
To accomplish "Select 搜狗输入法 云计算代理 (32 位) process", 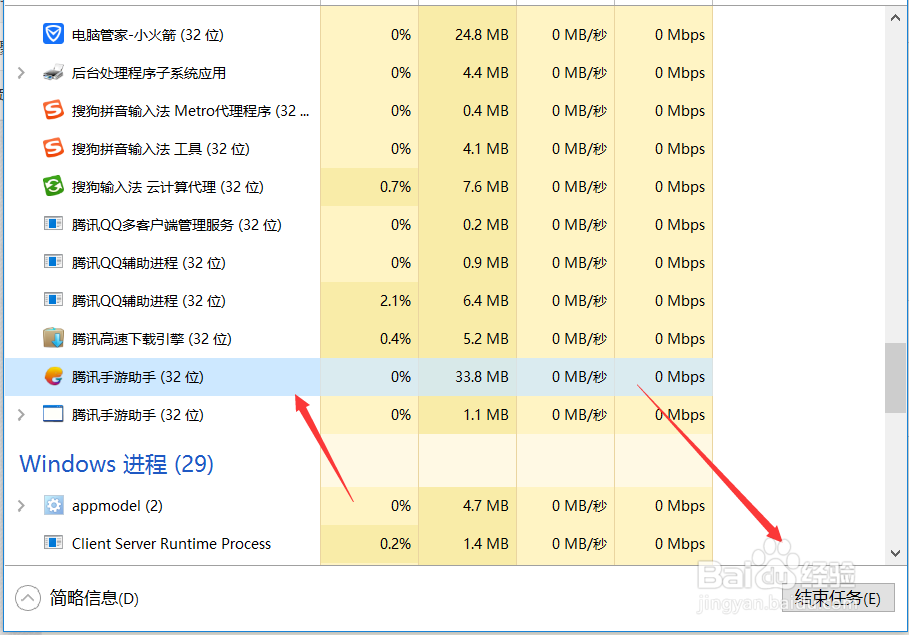I will 168,187.
